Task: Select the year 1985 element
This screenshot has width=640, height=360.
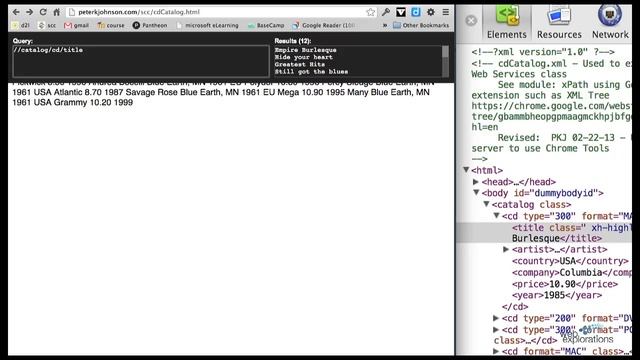Action: pyautogui.click(x=557, y=295)
